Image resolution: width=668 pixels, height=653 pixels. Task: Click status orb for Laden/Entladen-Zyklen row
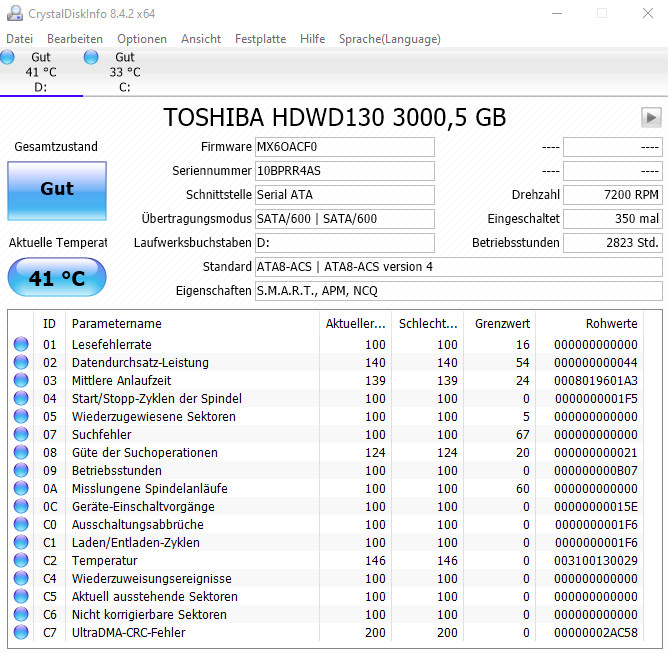click(21, 542)
